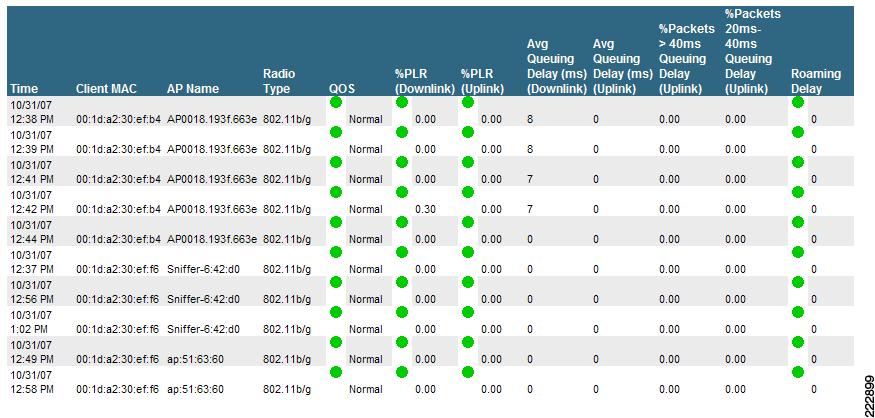Click %PLR Downlink dot in 12:37 PM row

point(402,252)
